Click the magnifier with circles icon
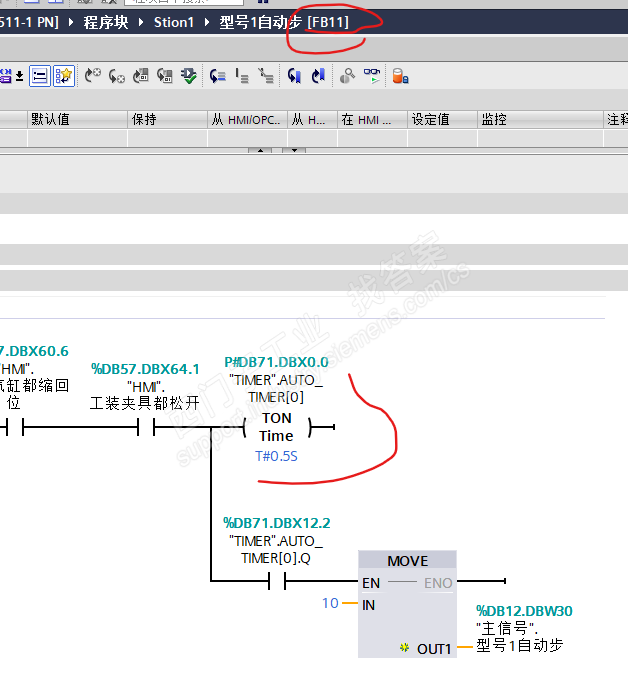 coord(347,76)
